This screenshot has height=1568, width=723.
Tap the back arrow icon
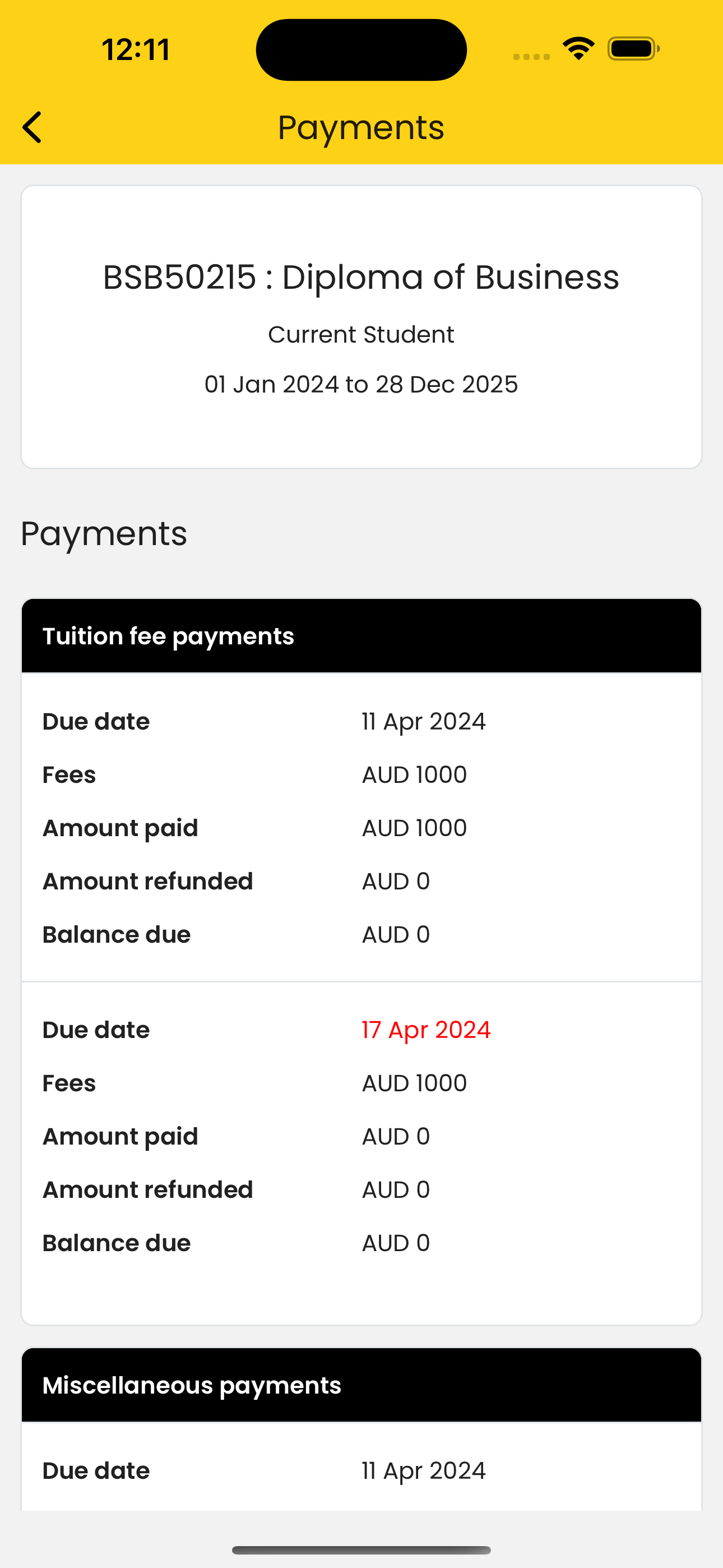click(31, 127)
